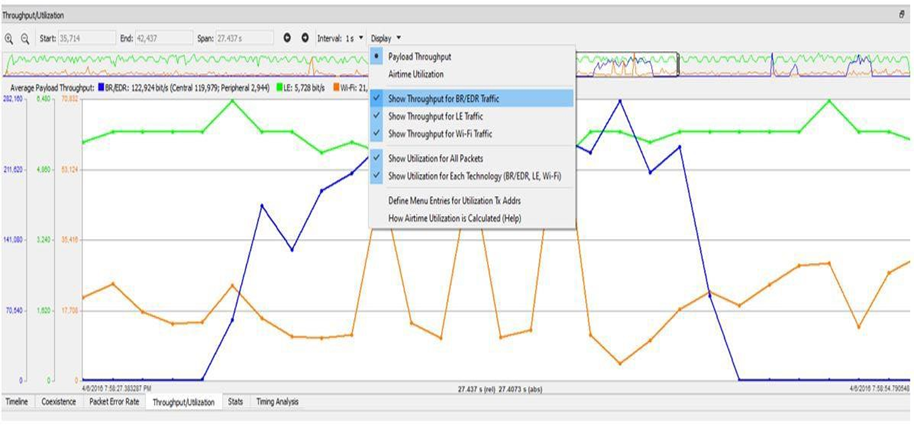Select the Throughput/Utilization tab

click(184, 402)
